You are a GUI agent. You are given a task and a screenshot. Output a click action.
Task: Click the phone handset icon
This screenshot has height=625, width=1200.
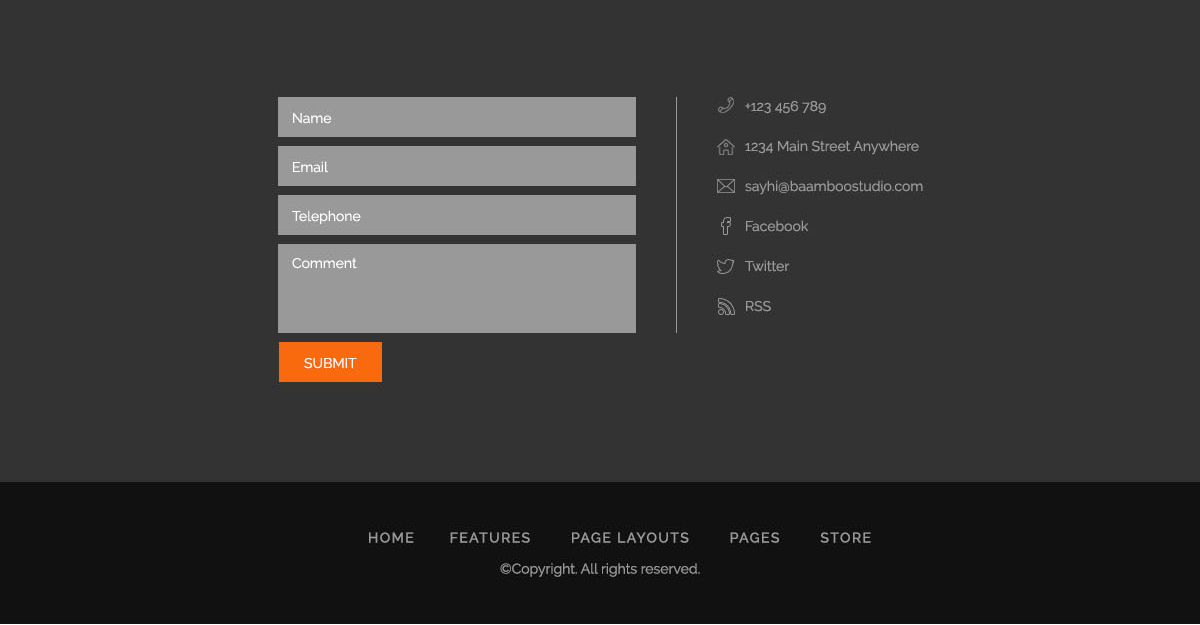click(726, 106)
